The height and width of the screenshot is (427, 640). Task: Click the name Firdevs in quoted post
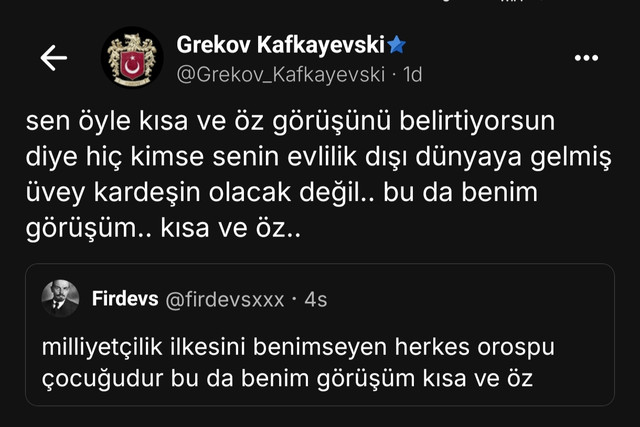point(125,299)
